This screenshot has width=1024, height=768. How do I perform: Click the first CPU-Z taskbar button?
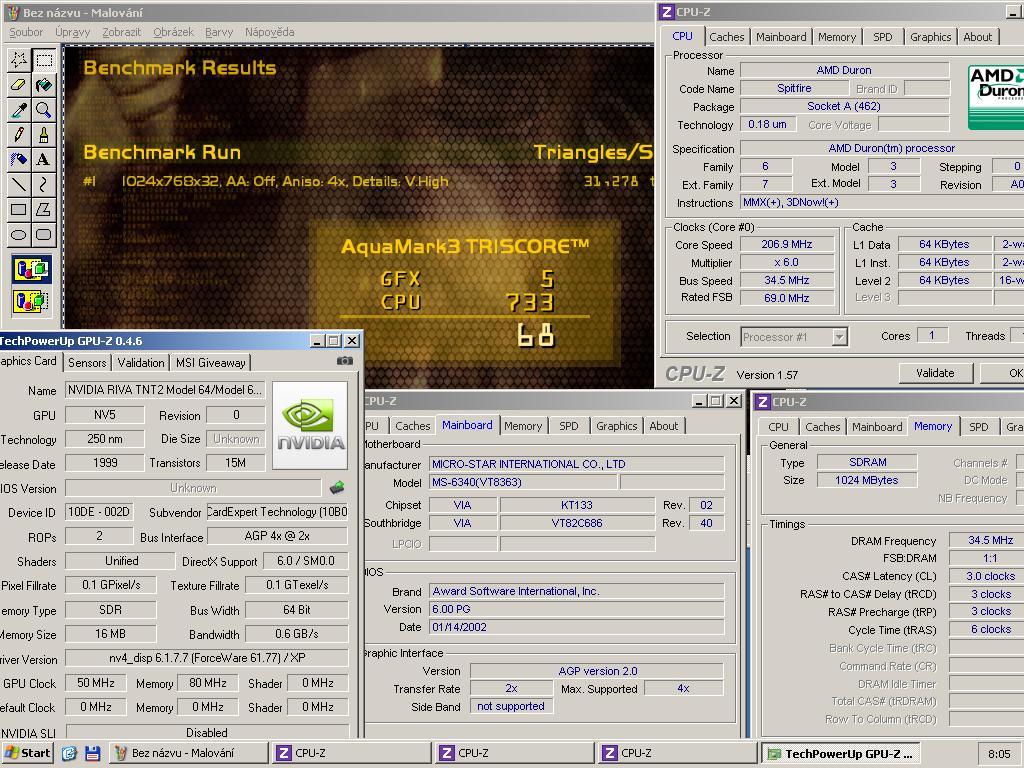(350, 753)
